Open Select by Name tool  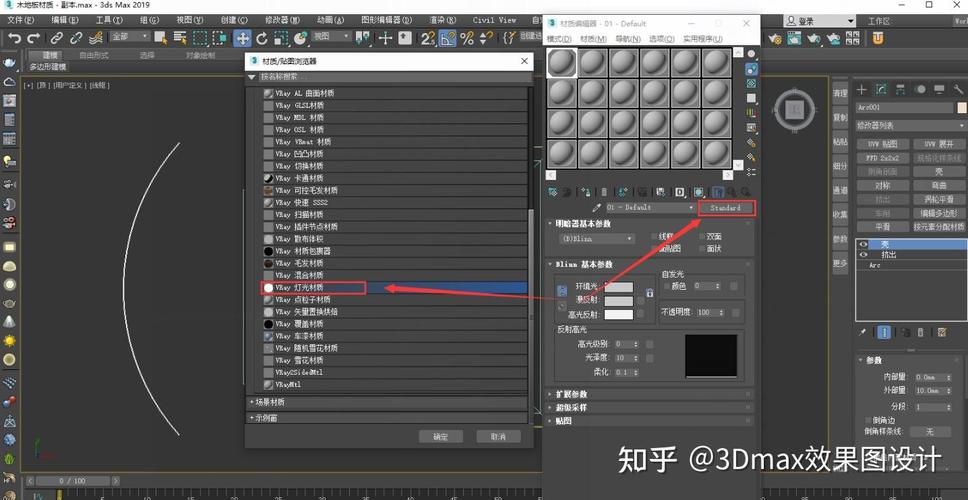tap(180, 38)
